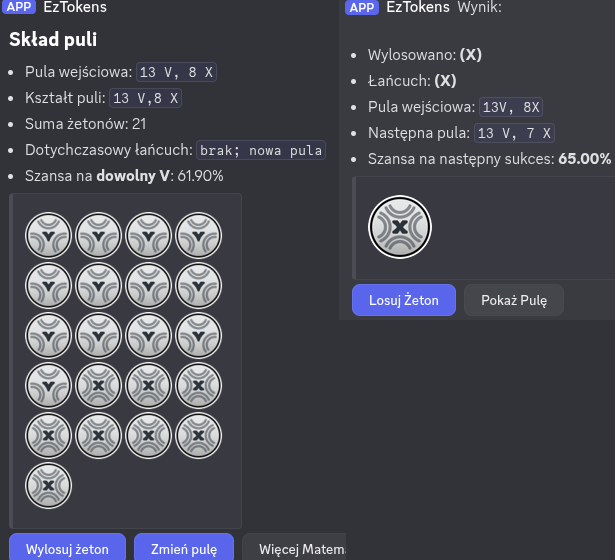Open the Więcej Matematyki button

click(x=298, y=548)
